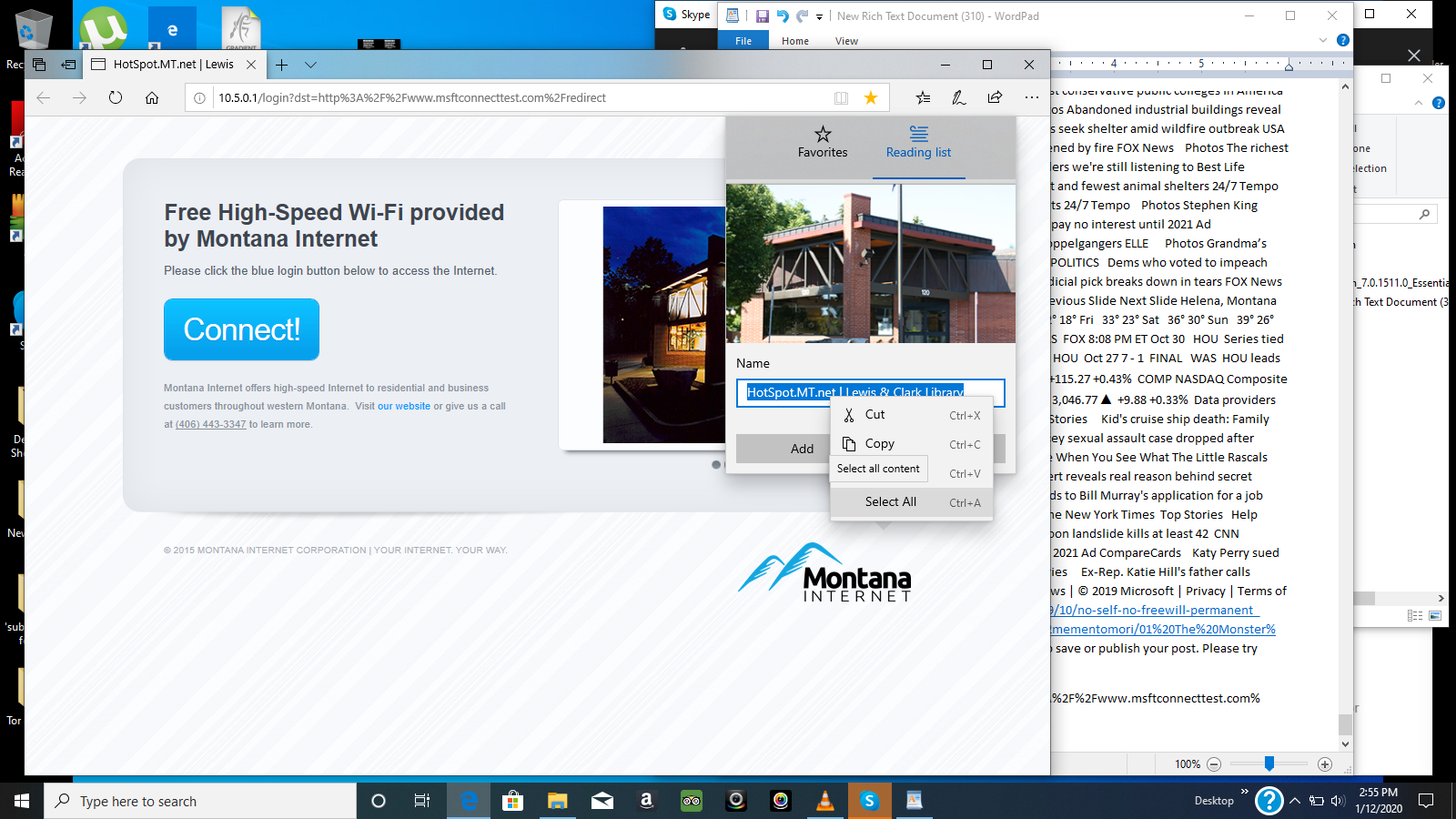The height and width of the screenshot is (819, 1456).
Task: Open a new Edge tab
Action: 282,65
